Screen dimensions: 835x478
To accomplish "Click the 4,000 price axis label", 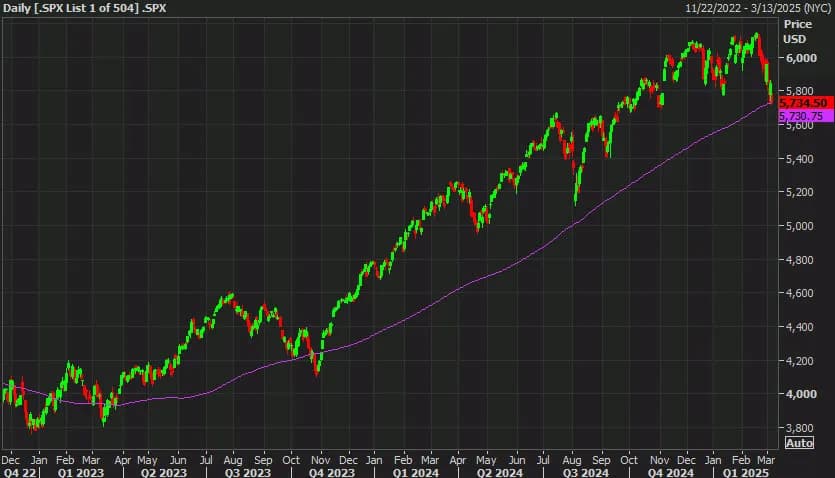I will (799, 394).
